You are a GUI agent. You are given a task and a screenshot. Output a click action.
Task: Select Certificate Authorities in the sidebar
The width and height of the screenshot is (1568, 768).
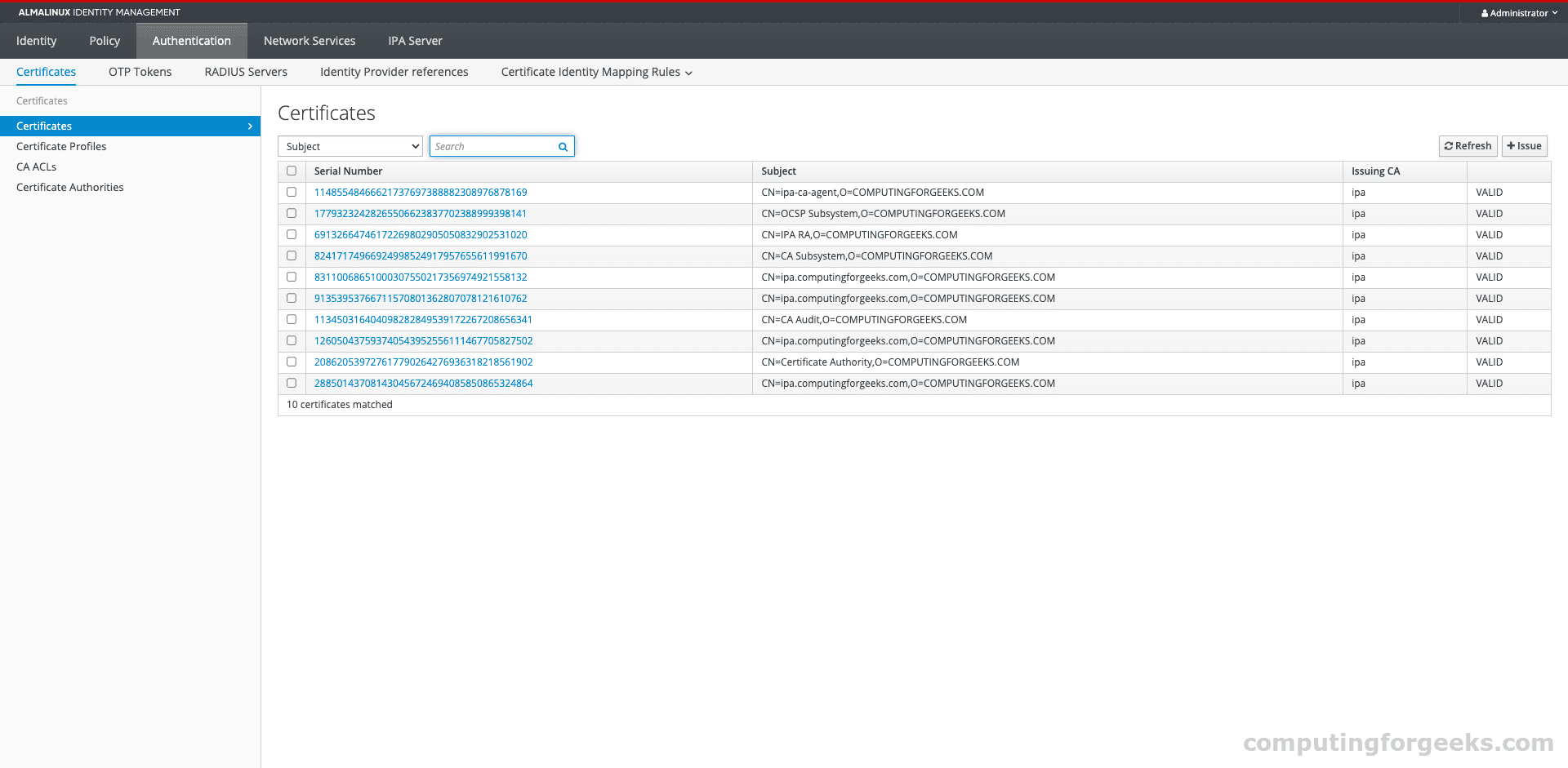pyautogui.click(x=69, y=187)
